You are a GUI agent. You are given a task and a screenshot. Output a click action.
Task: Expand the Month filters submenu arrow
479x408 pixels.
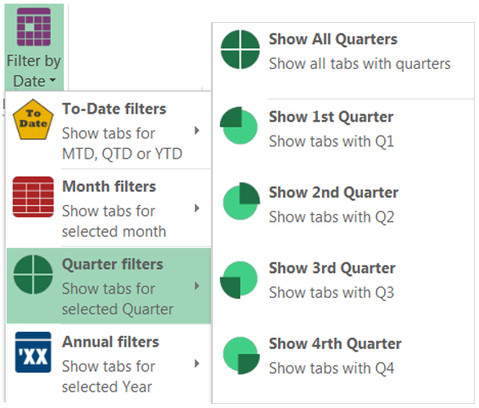197,208
